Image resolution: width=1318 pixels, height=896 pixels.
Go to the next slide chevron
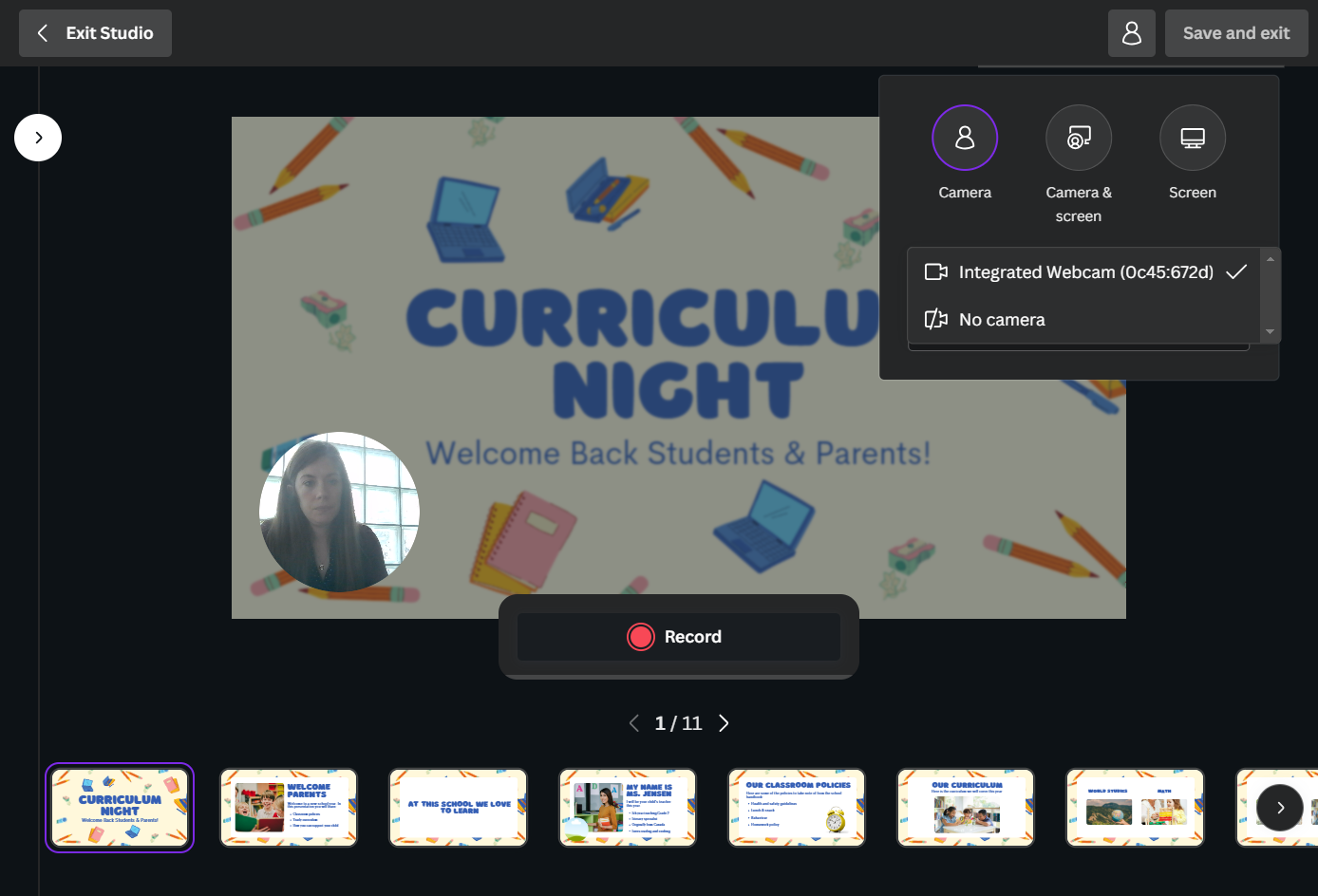click(724, 723)
